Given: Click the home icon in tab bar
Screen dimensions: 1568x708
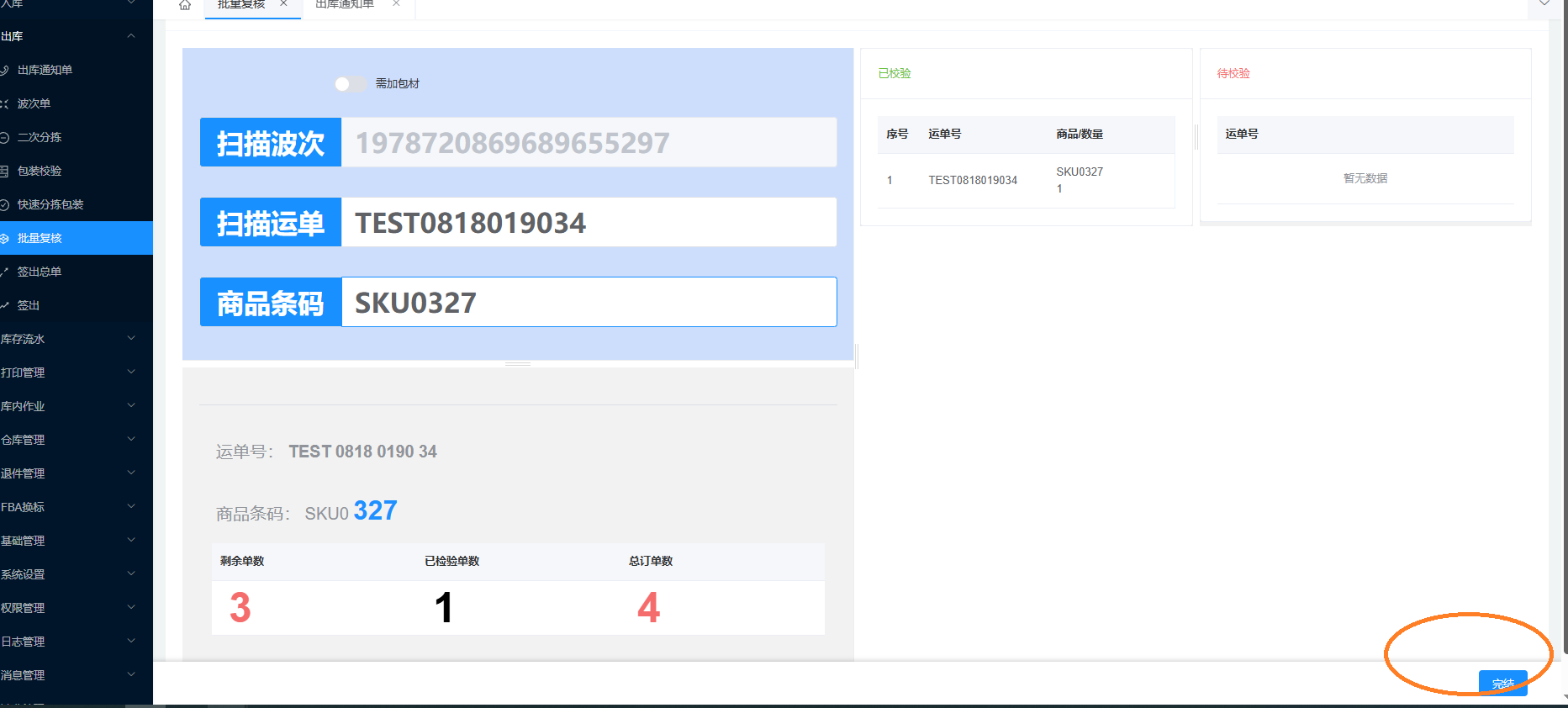Looking at the screenshot, I should point(185,5).
